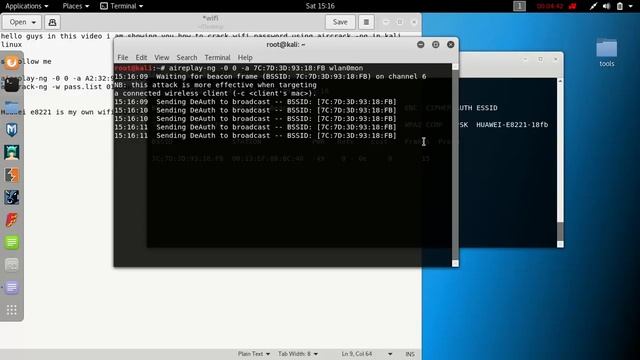The width and height of the screenshot is (640, 360).
Task: Open View menu in terminal
Action: 162,58
